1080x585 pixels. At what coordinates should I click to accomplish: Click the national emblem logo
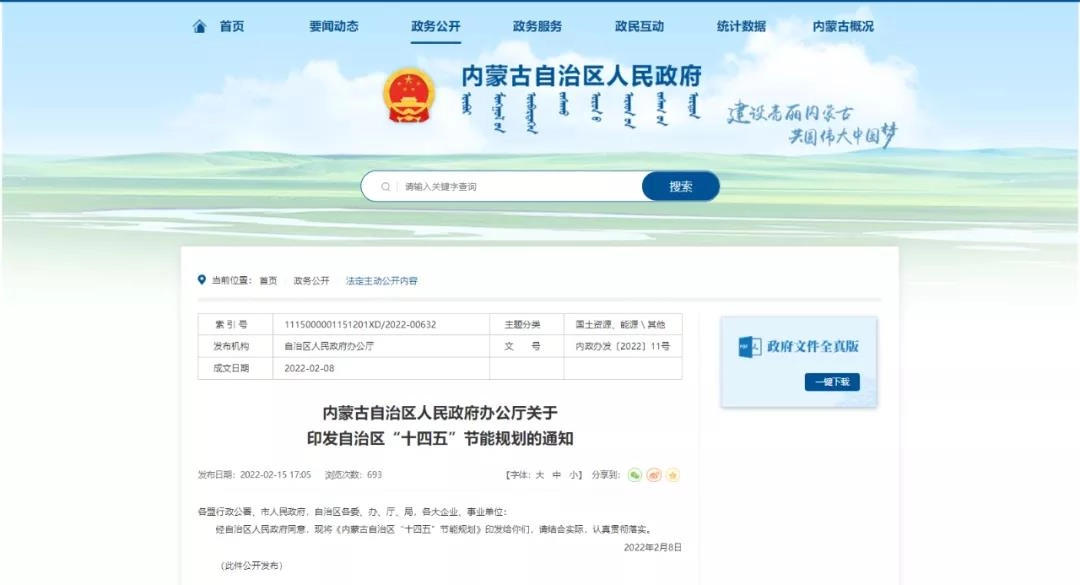point(408,96)
